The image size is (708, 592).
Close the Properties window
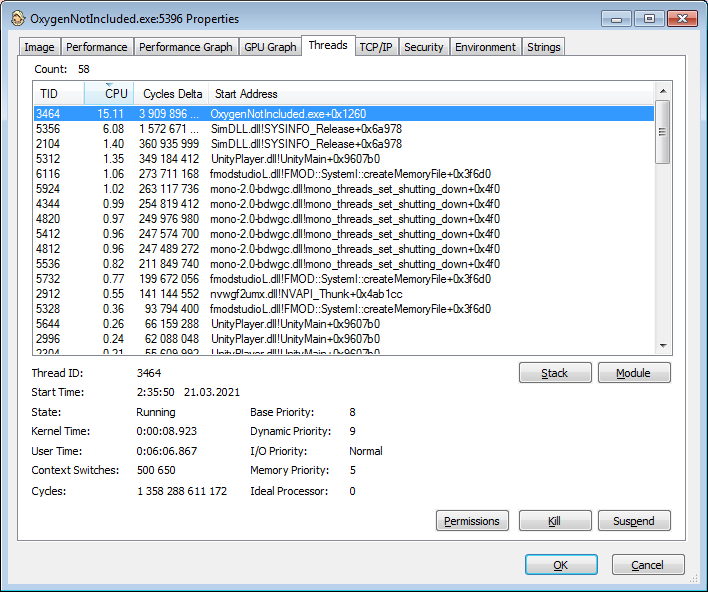coord(682,19)
